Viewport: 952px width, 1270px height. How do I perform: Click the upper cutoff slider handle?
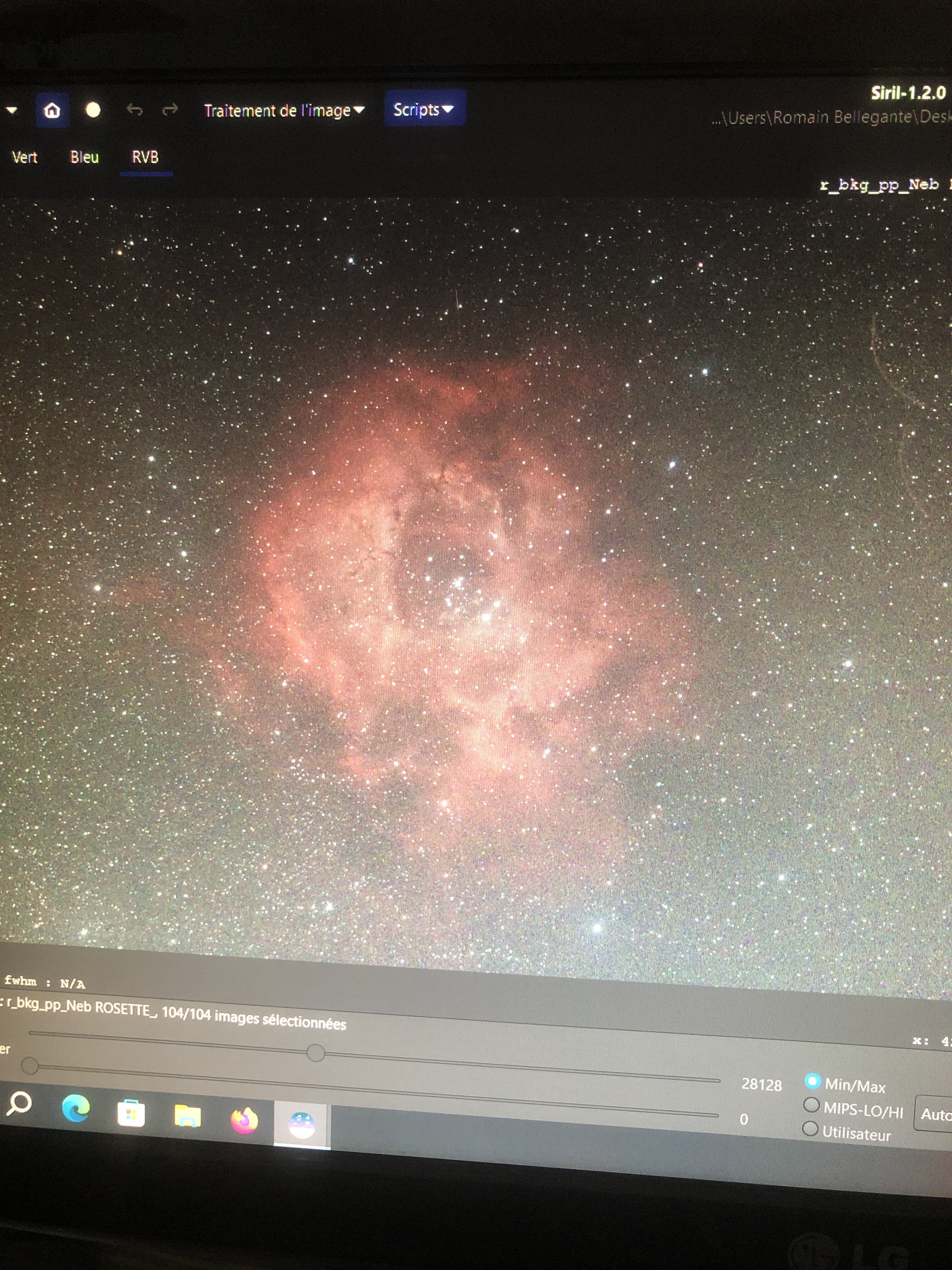pyautogui.click(x=316, y=1052)
